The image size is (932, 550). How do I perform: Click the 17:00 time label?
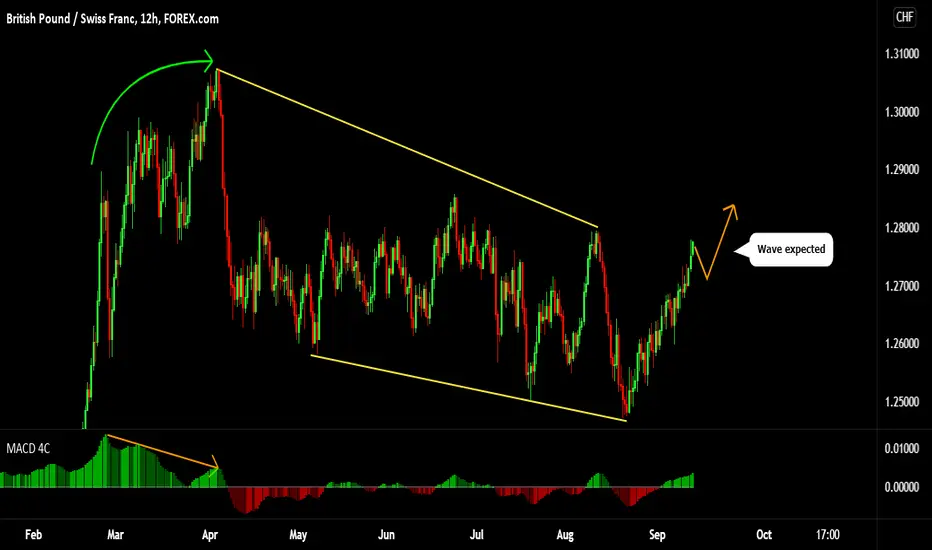(x=827, y=535)
